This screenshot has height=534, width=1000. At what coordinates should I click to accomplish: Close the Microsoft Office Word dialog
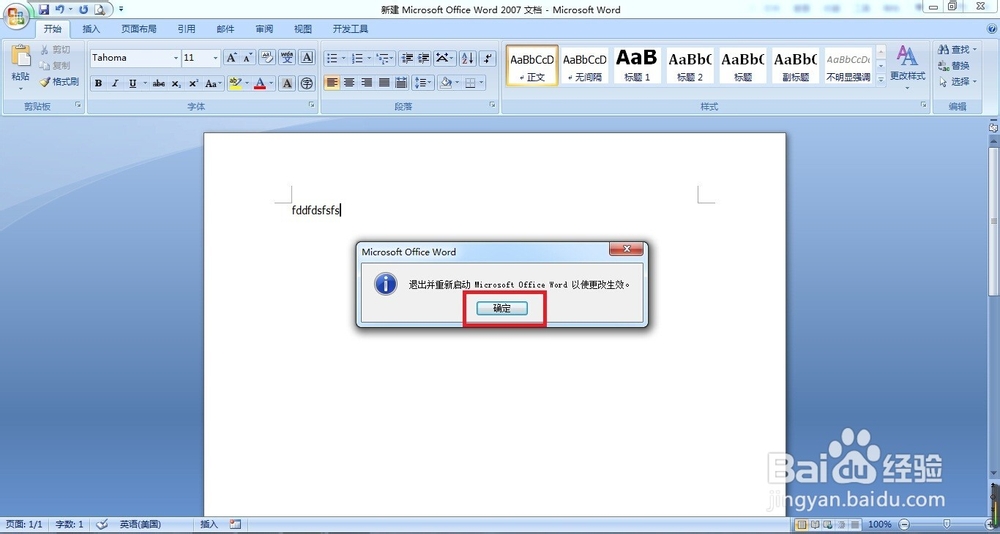(x=626, y=249)
